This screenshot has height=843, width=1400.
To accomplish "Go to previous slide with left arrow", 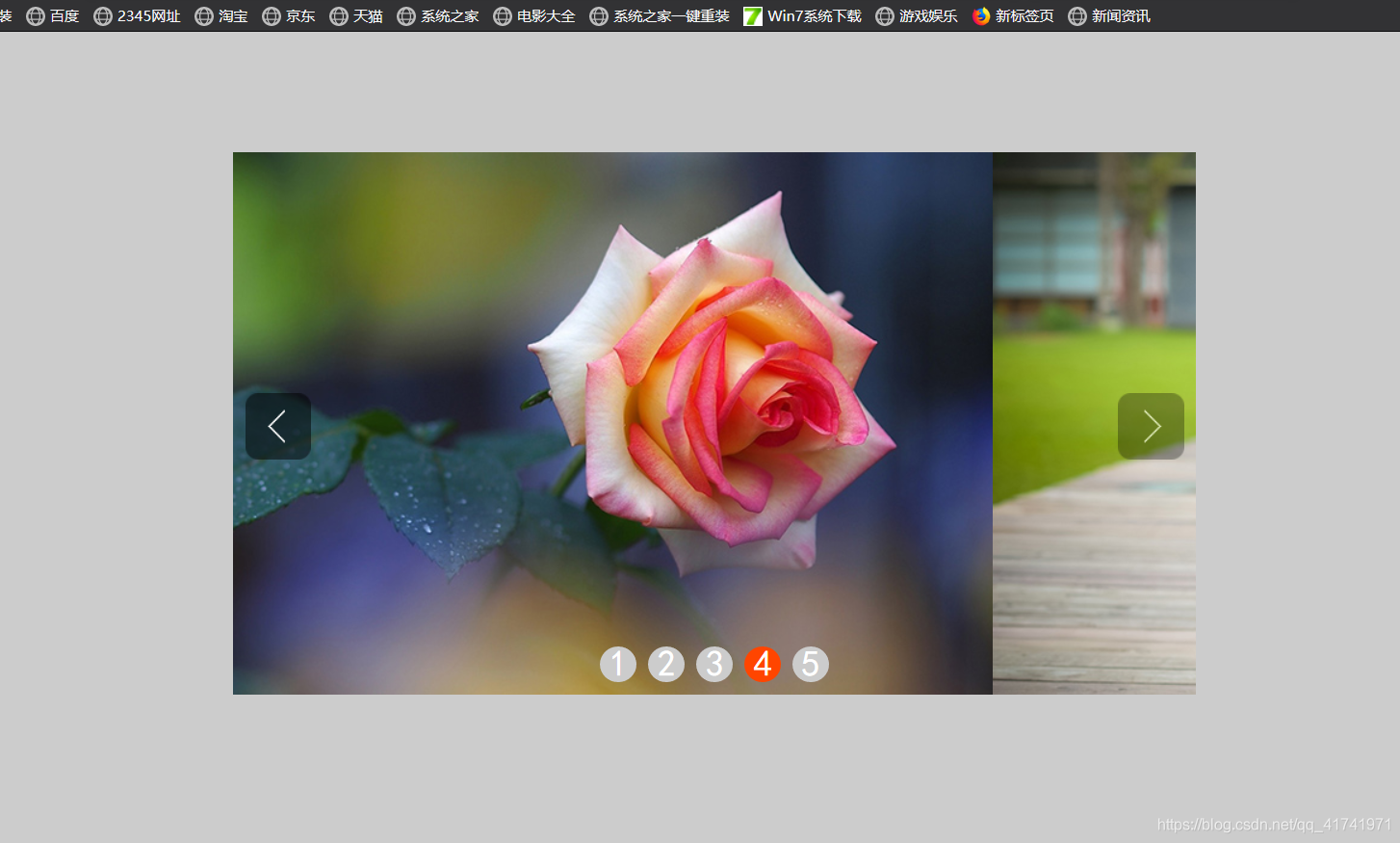I will [x=278, y=426].
